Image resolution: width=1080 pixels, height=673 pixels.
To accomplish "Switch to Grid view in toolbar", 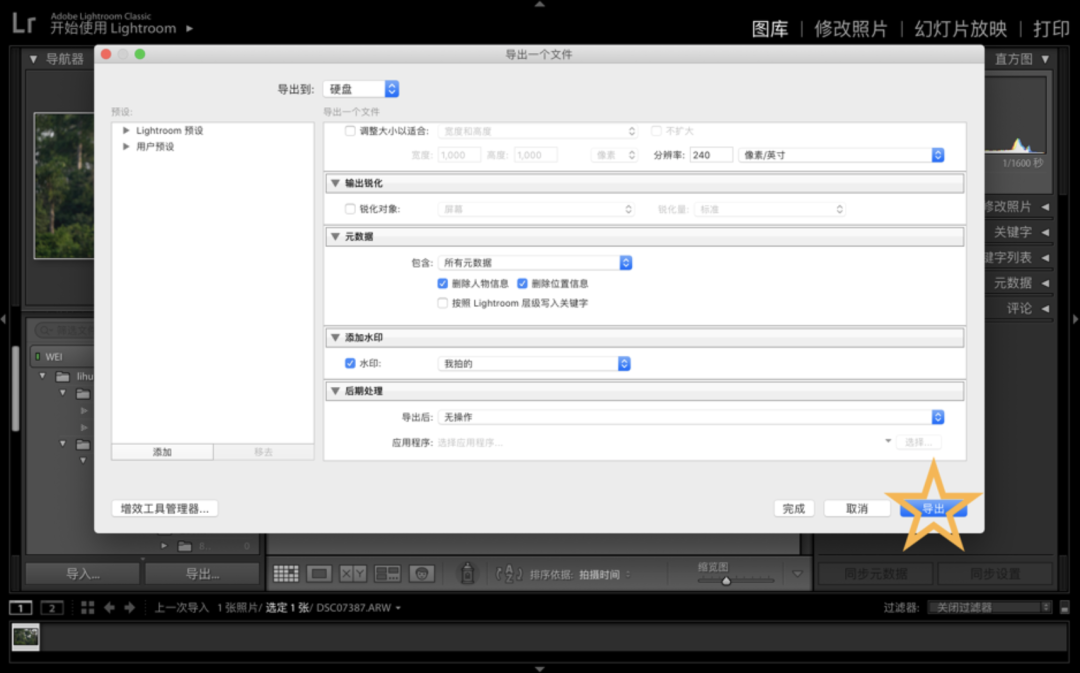I will (286, 574).
